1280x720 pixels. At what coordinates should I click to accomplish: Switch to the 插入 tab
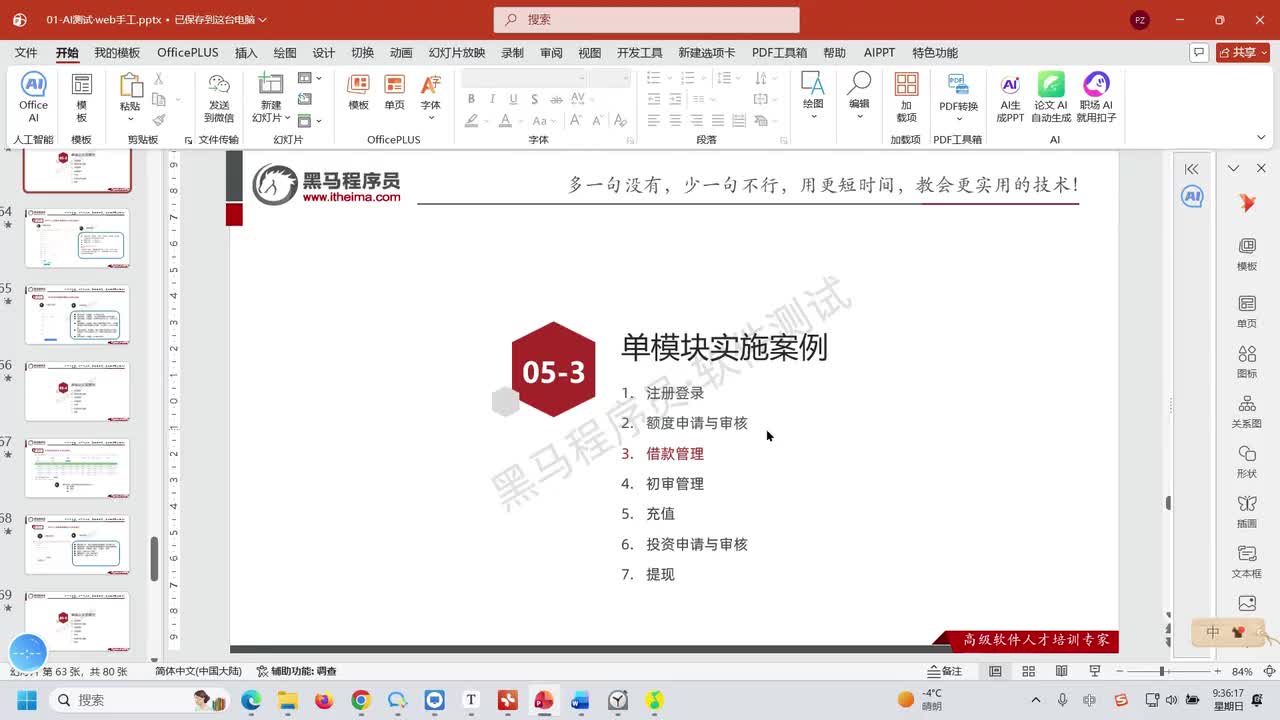tap(246, 53)
